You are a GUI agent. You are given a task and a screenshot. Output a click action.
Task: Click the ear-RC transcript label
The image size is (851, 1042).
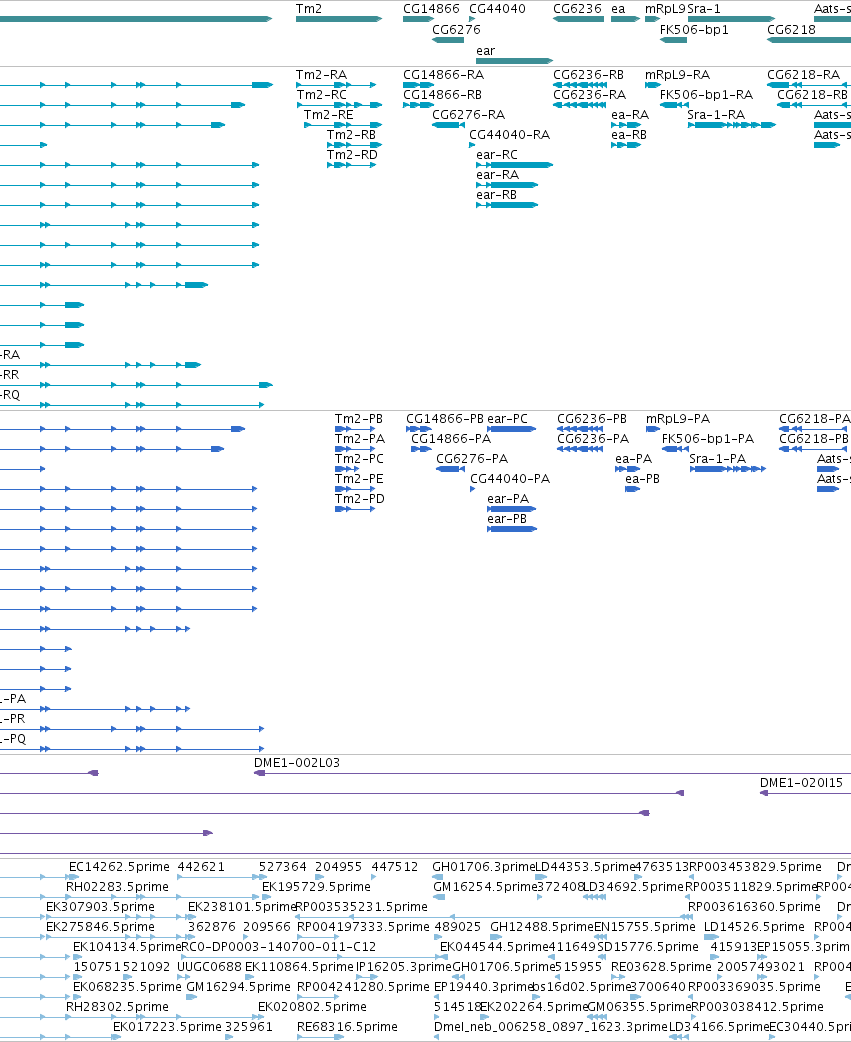pyautogui.click(x=497, y=154)
